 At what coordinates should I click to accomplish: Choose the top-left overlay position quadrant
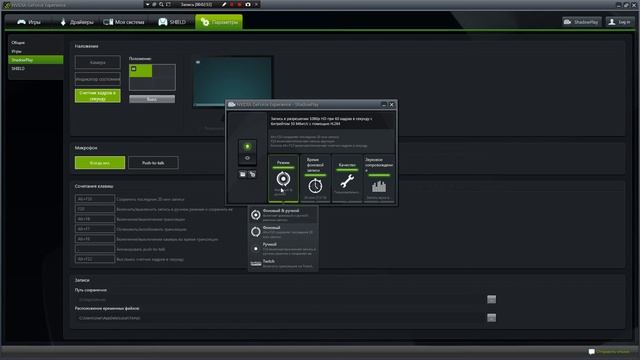tap(141, 71)
